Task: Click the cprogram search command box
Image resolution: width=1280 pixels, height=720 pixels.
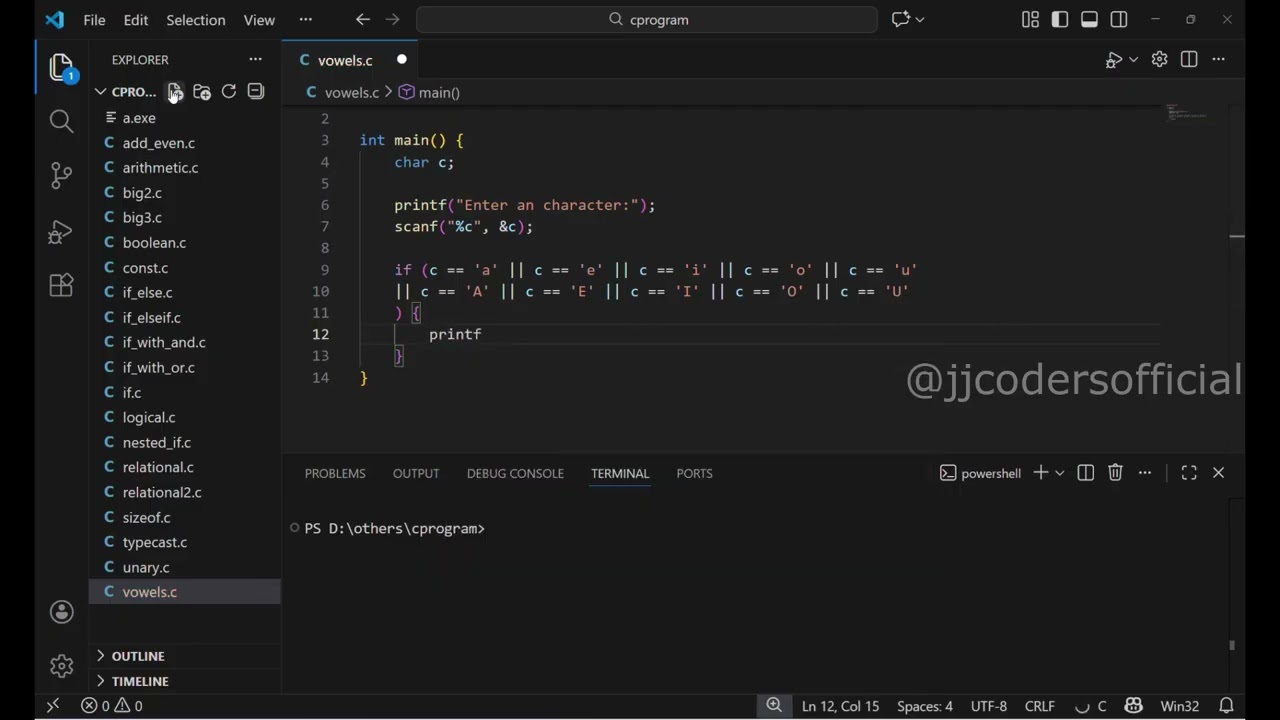Action: [647, 19]
